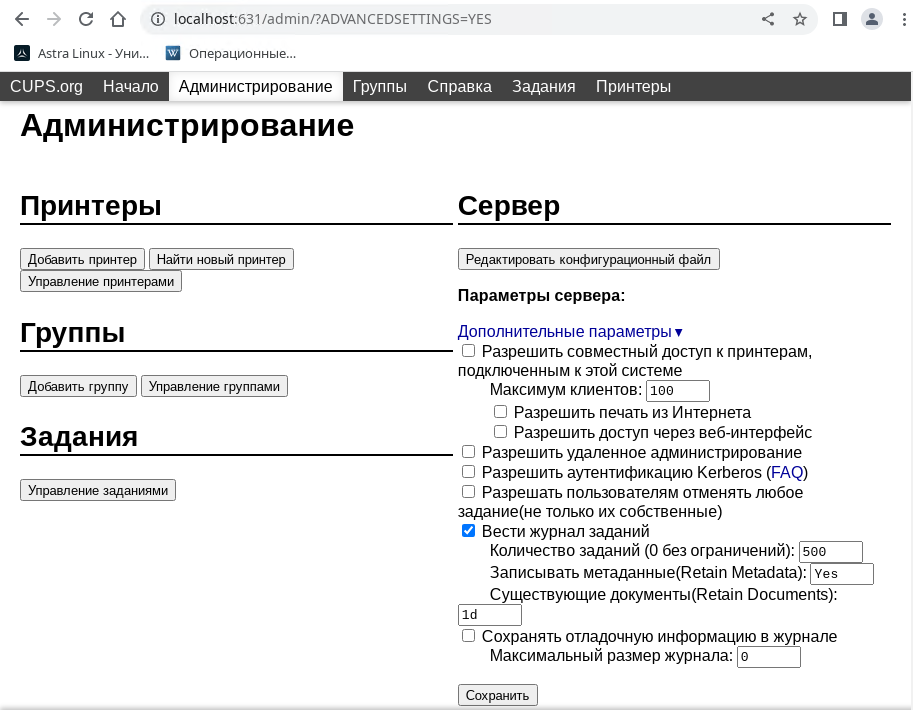Open the browser three-dot menu
Viewport: 913px width, 710px height.
[x=904, y=19]
